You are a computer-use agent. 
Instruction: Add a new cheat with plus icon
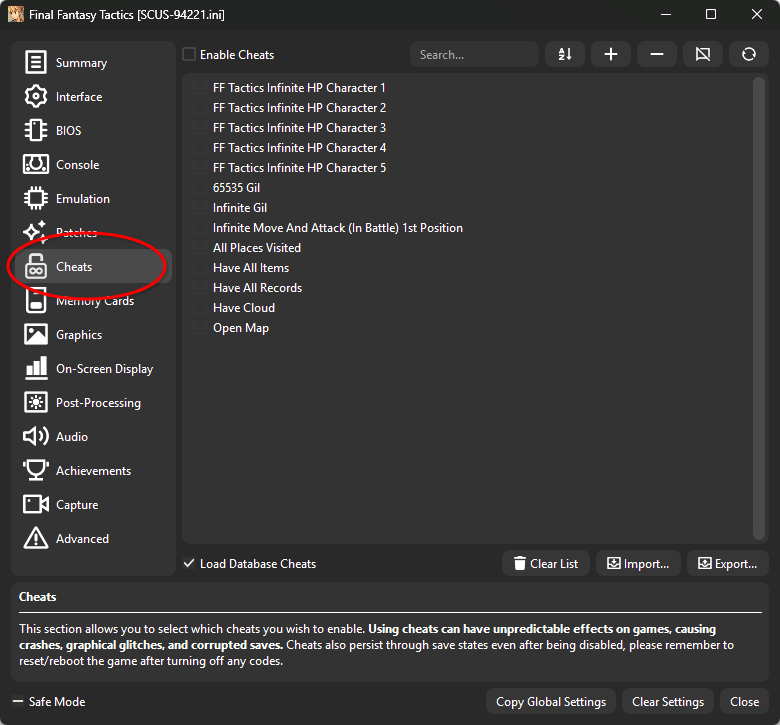(x=611, y=54)
